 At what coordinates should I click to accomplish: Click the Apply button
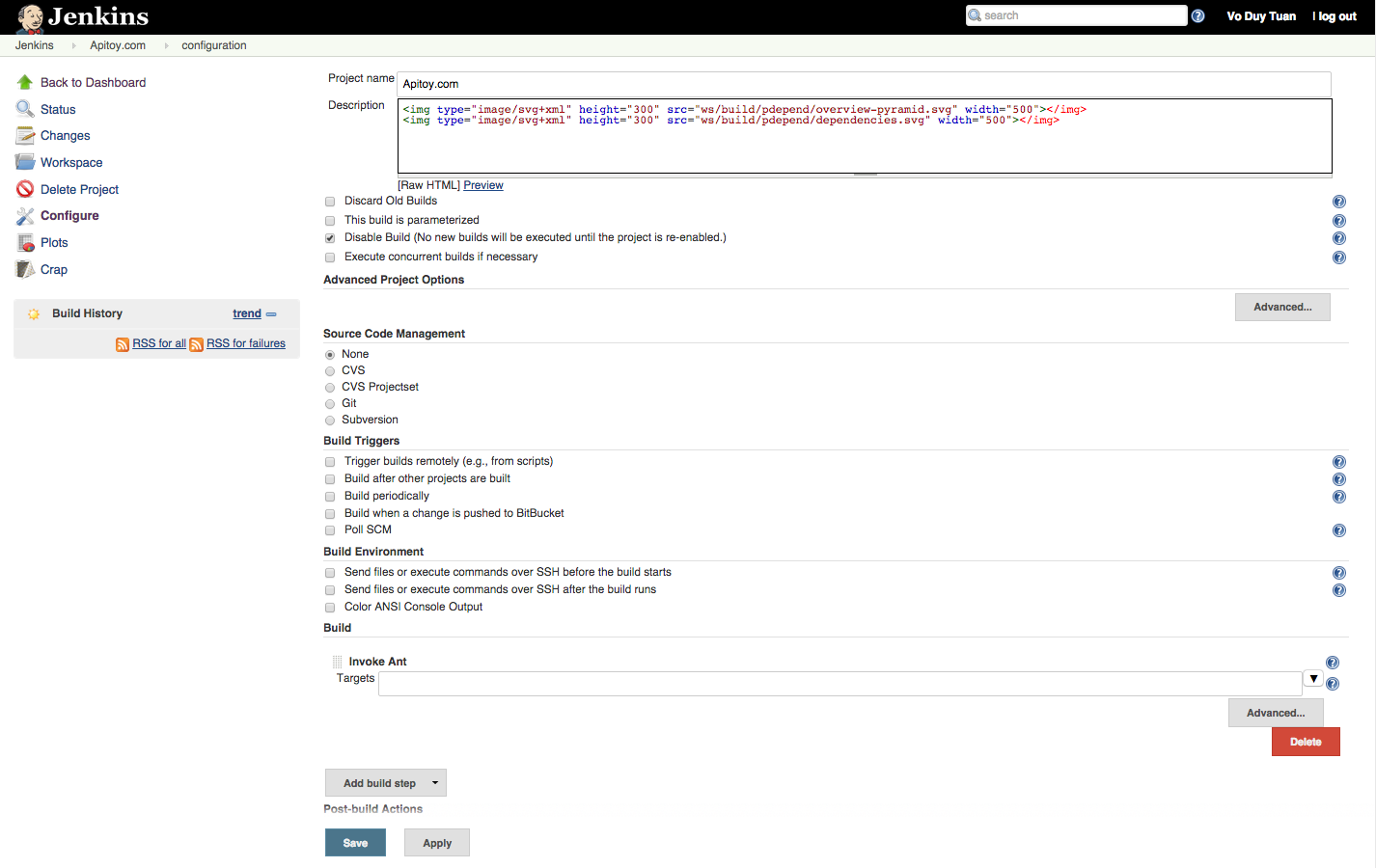tap(437, 843)
